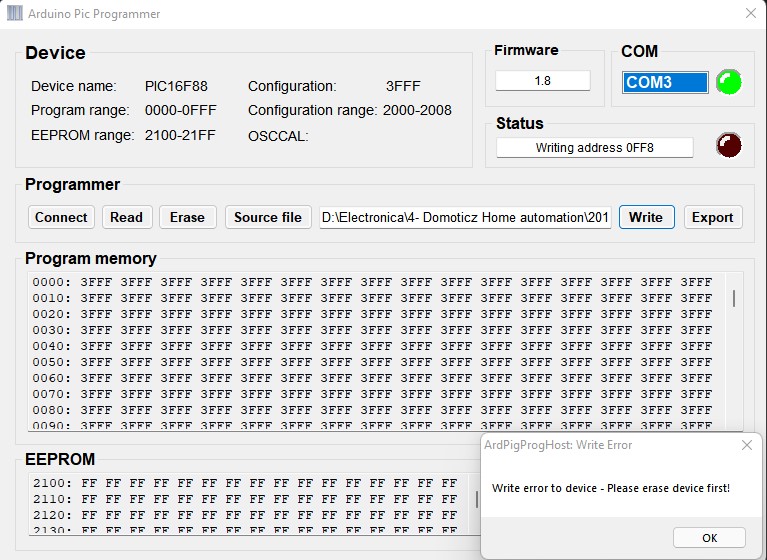This screenshot has height=560, width=767.
Task: Close the Write Error dialog with X
Action: tap(746, 445)
